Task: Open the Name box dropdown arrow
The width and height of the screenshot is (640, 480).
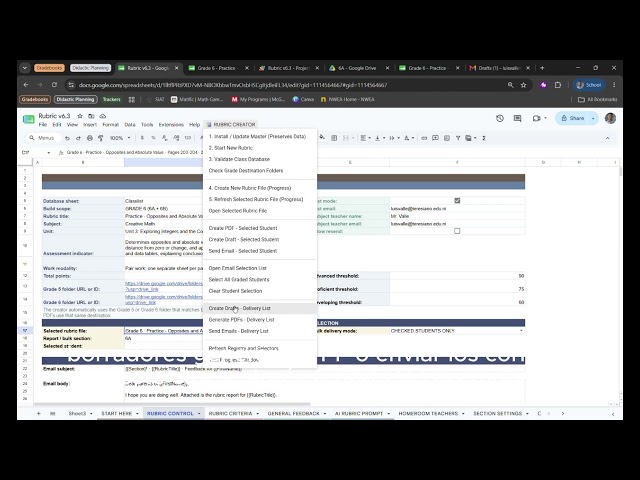Action: [49, 152]
